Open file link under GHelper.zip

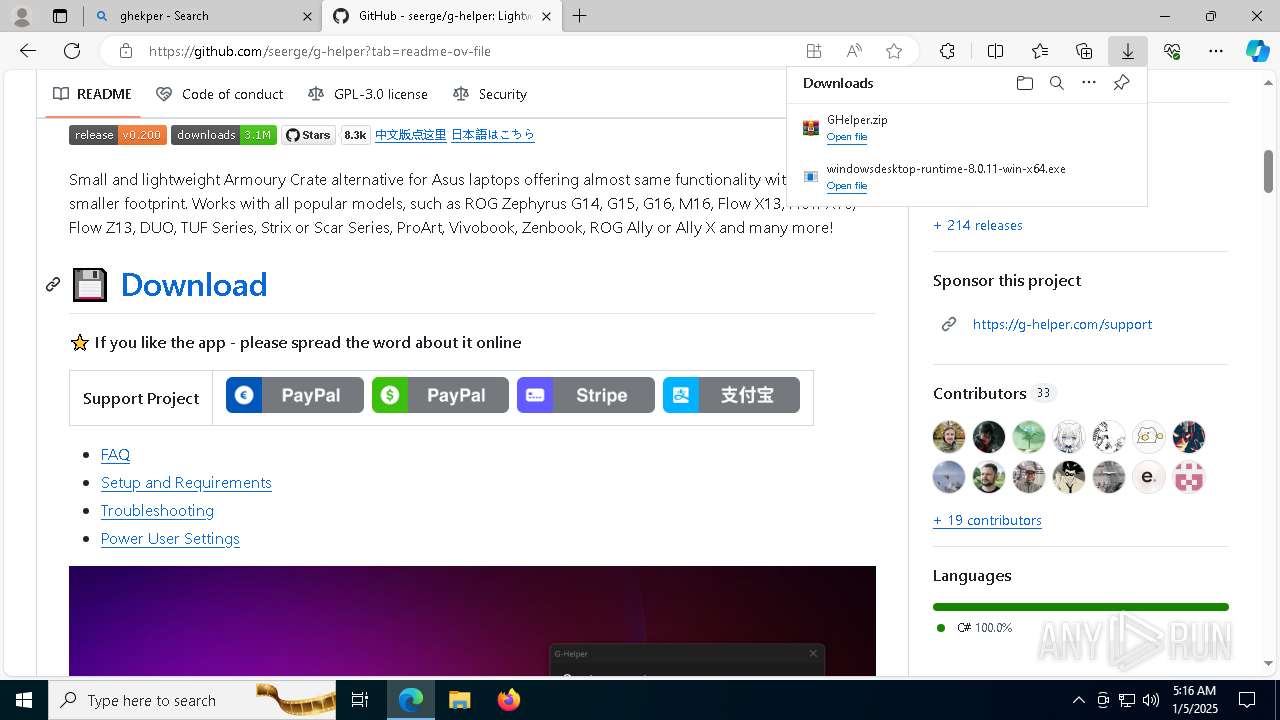pyautogui.click(x=846, y=137)
